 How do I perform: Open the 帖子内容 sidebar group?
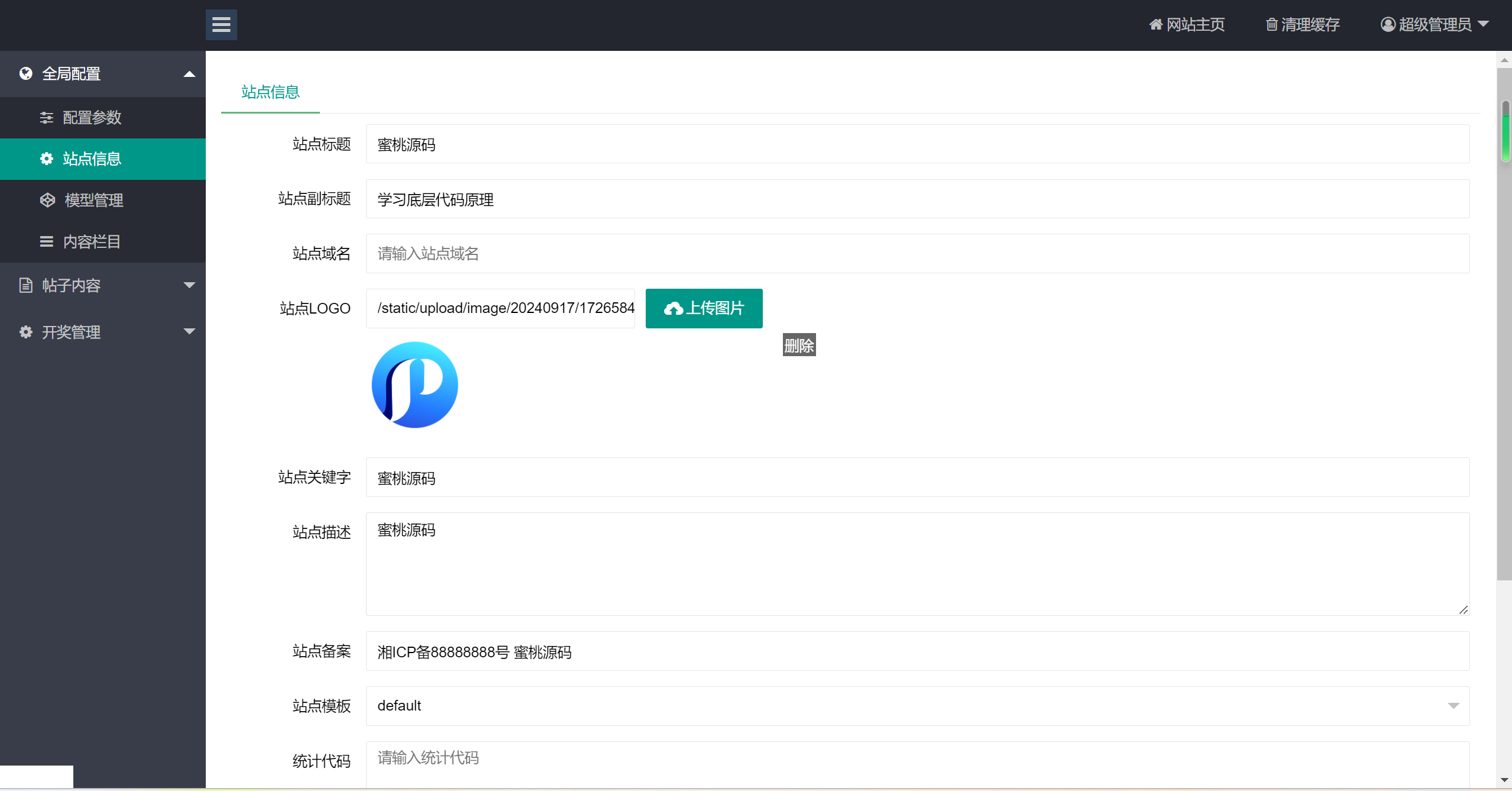(x=103, y=286)
